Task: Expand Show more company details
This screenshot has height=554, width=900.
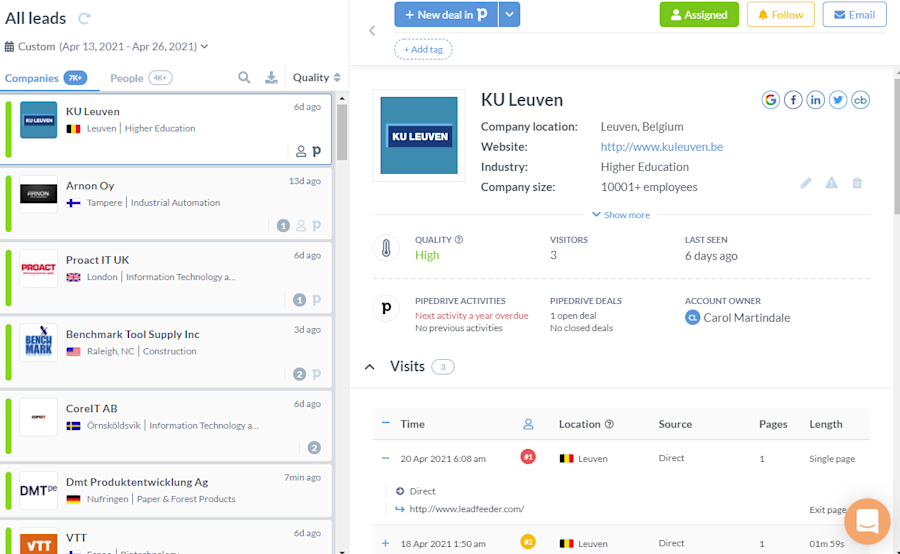Action: pyautogui.click(x=621, y=215)
